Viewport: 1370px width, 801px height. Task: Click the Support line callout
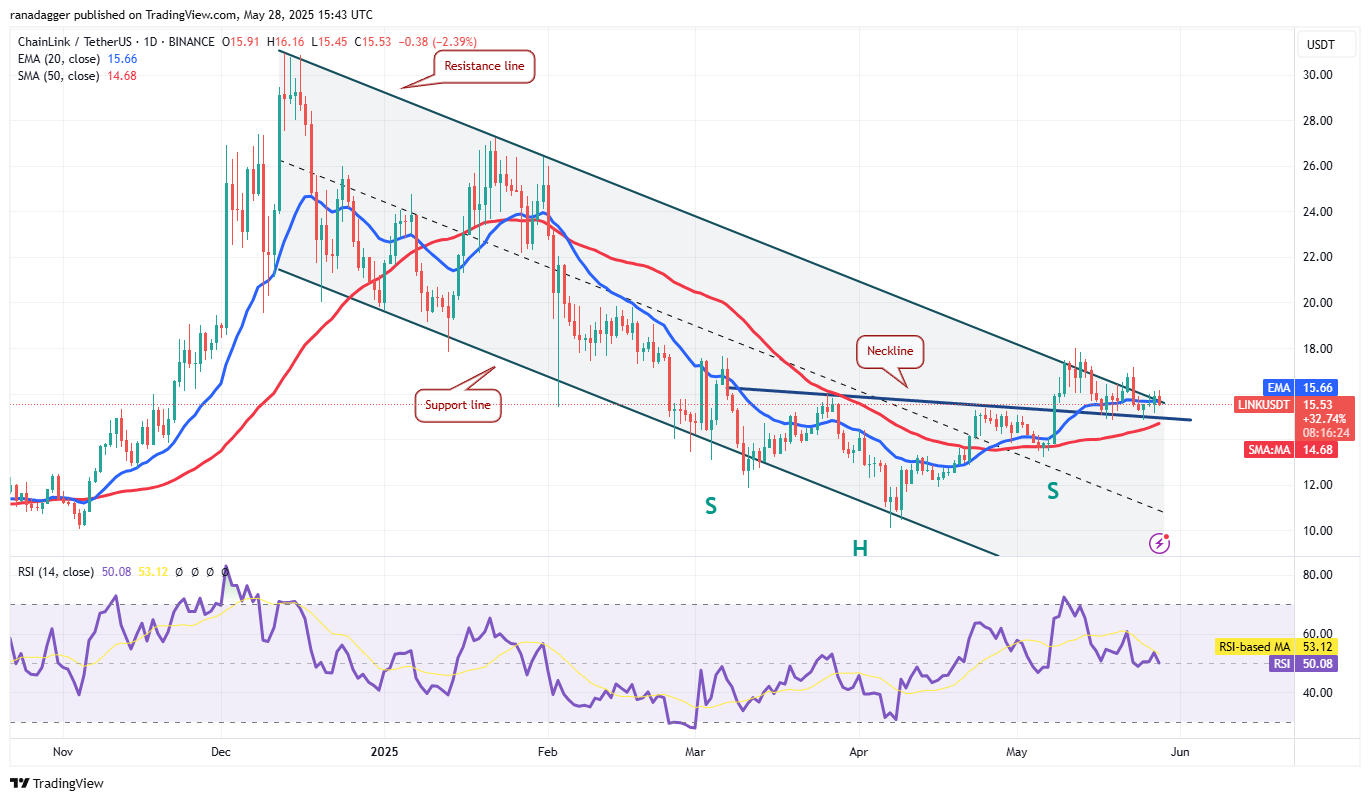coord(456,407)
